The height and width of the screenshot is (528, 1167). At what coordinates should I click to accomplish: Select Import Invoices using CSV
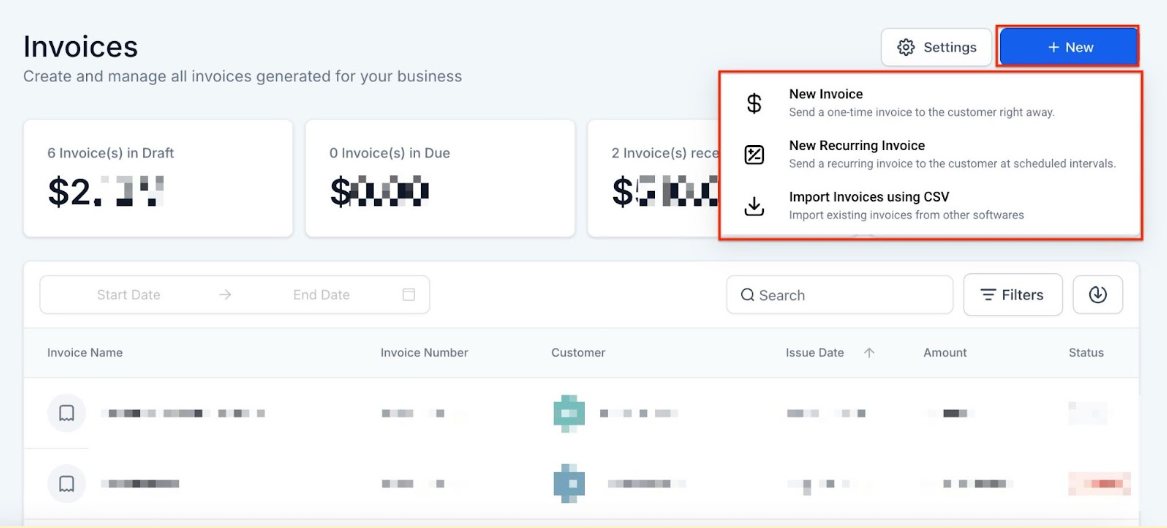click(x=868, y=197)
